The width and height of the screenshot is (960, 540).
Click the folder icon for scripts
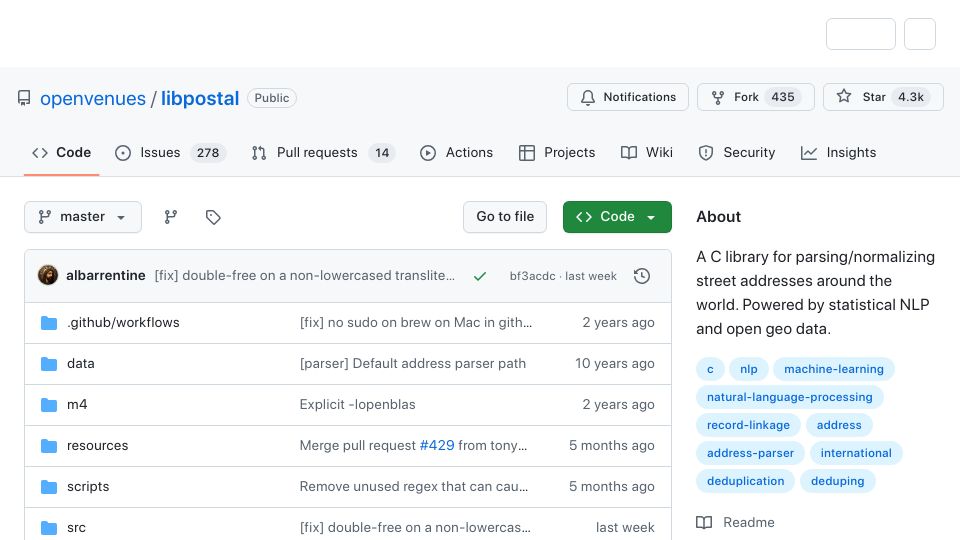coord(49,487)
